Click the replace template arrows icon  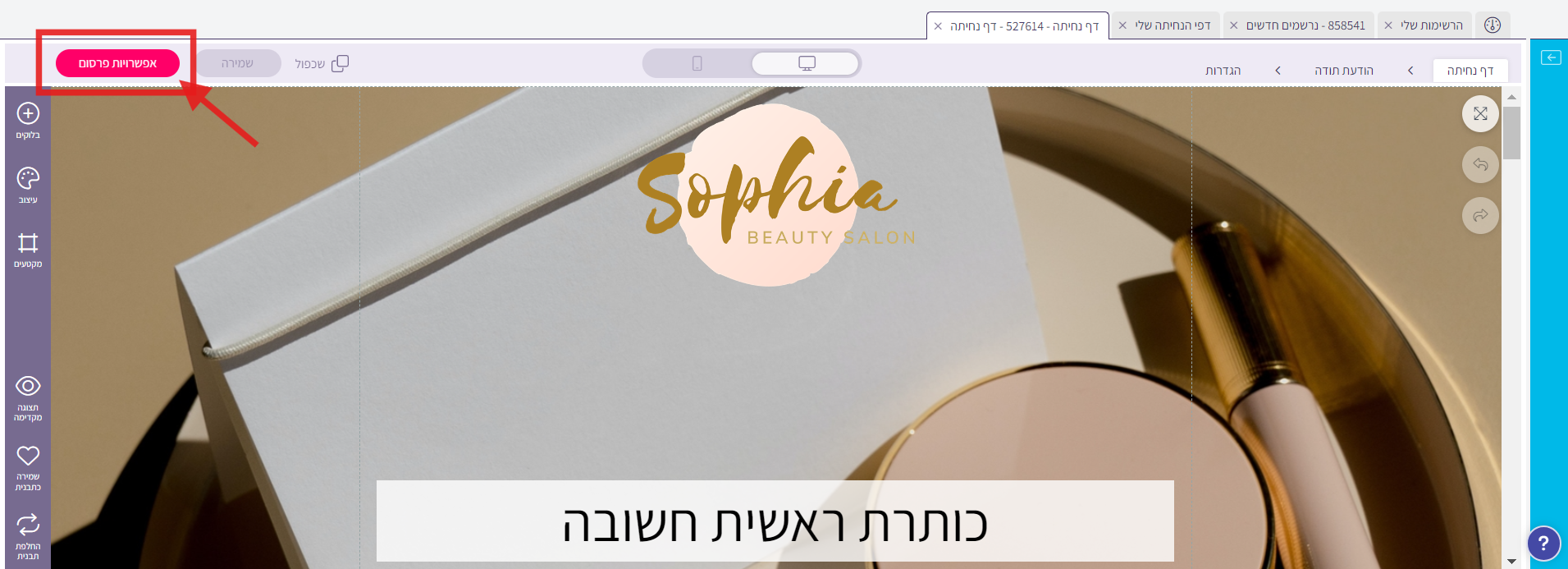pyautogui.click(x=28, y=537)
